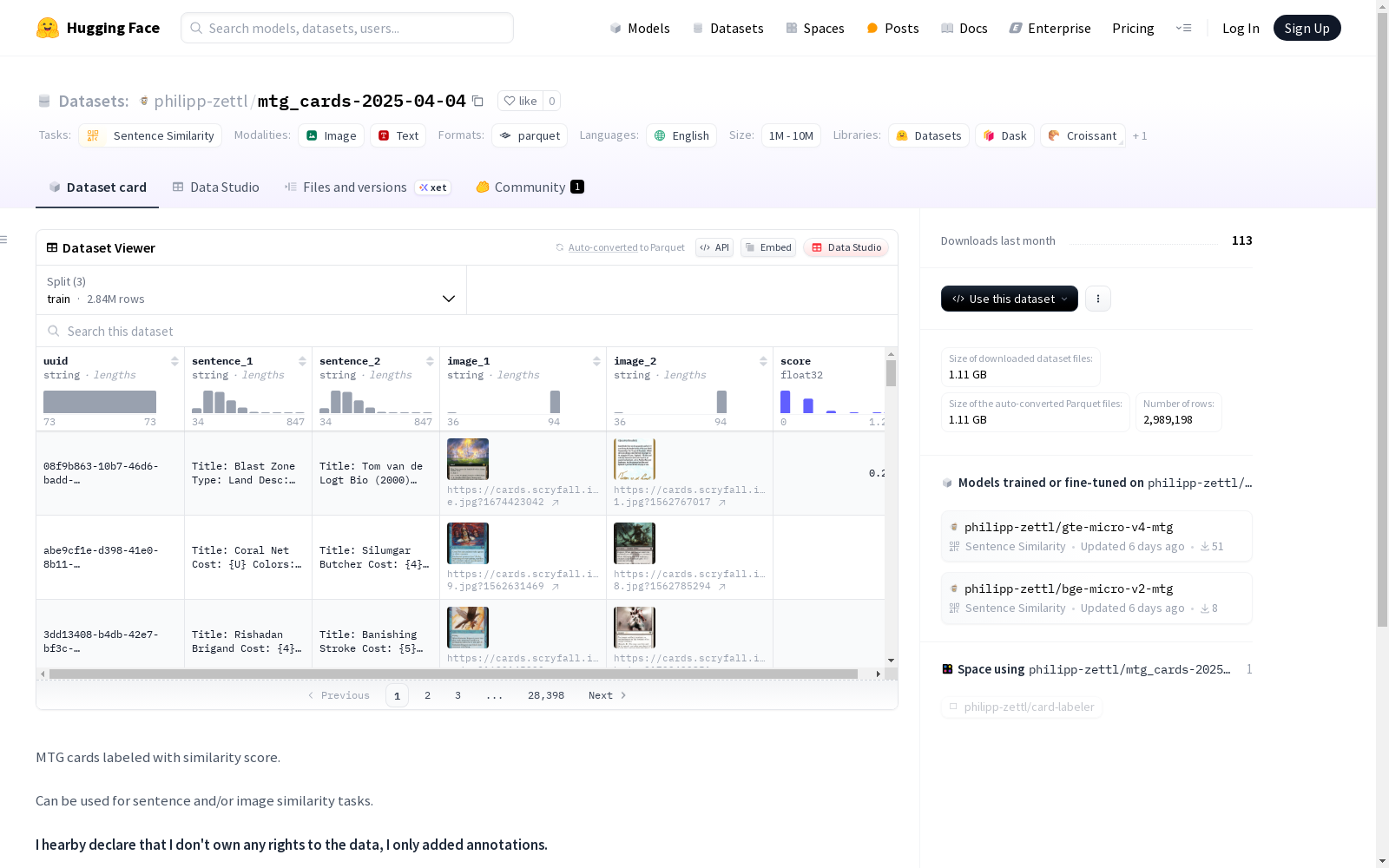Screen dimensions: 1389x868
Task: Click the table vertical scrollbar thumb
Action: (891, 373)
